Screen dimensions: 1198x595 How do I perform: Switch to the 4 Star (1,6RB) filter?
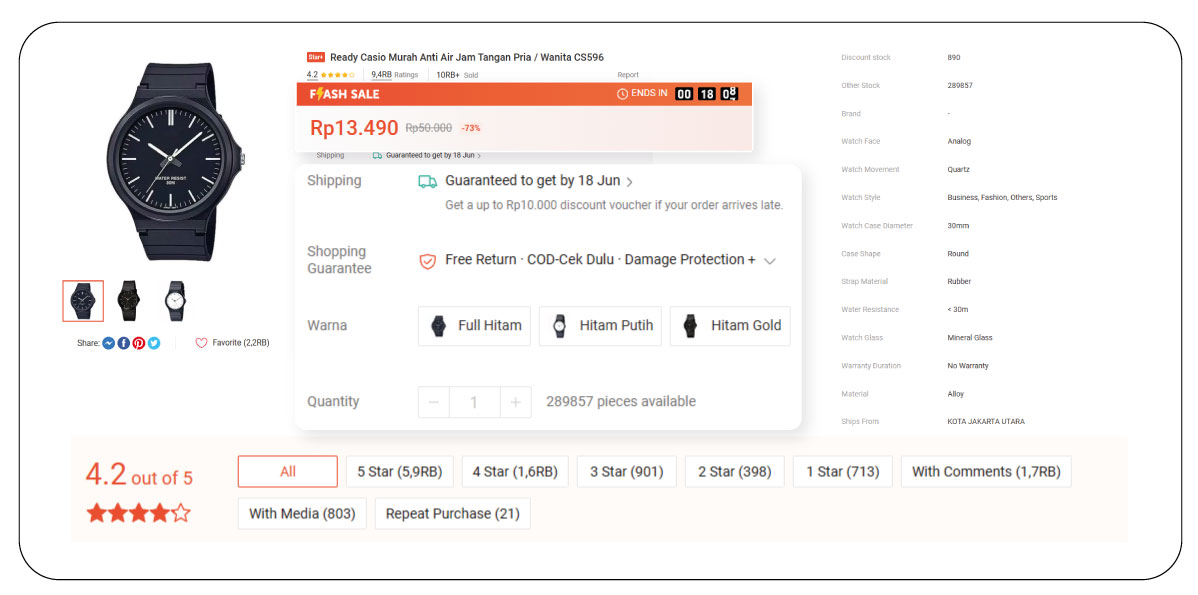515,471
